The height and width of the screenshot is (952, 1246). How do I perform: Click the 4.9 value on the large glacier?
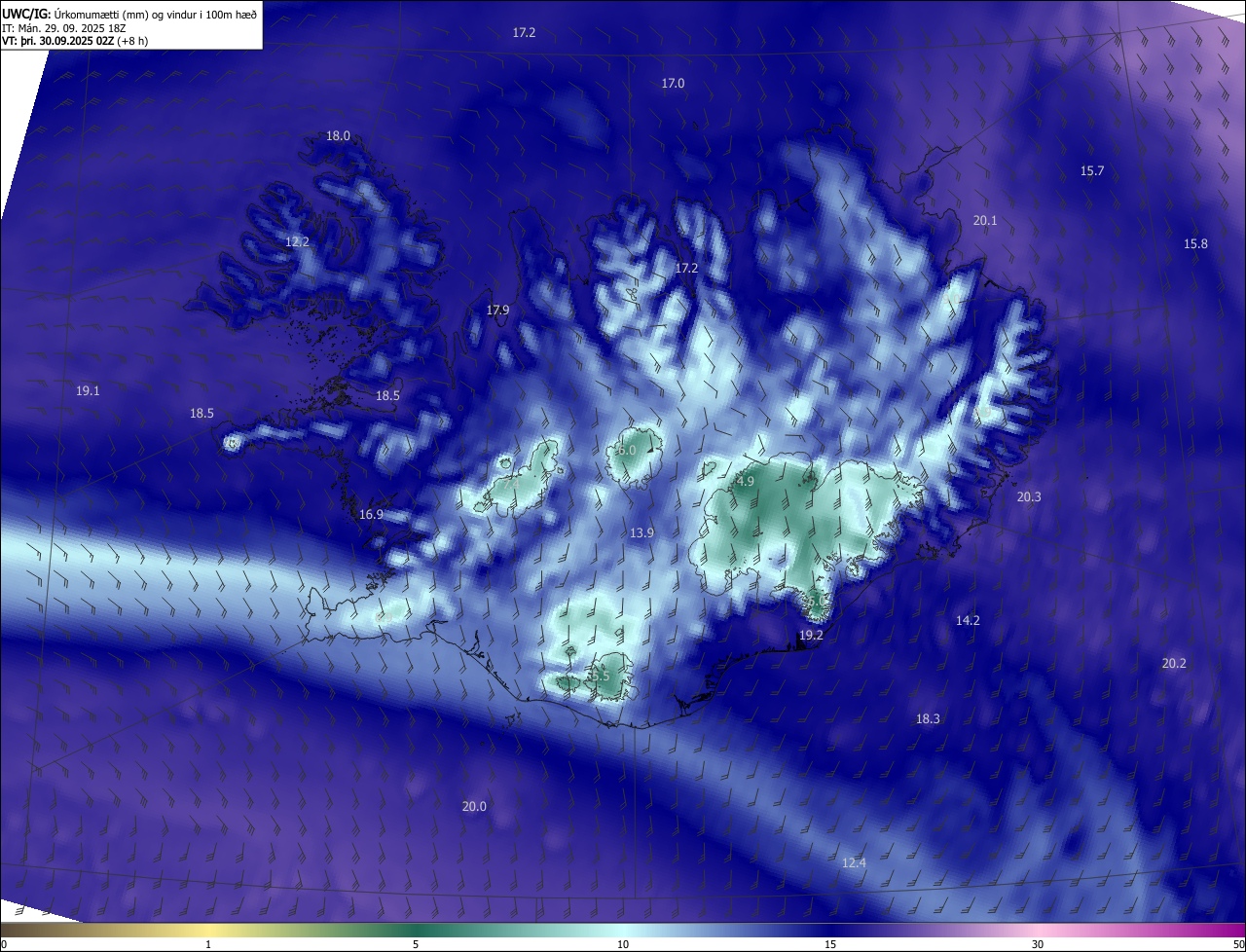point(746,482)
